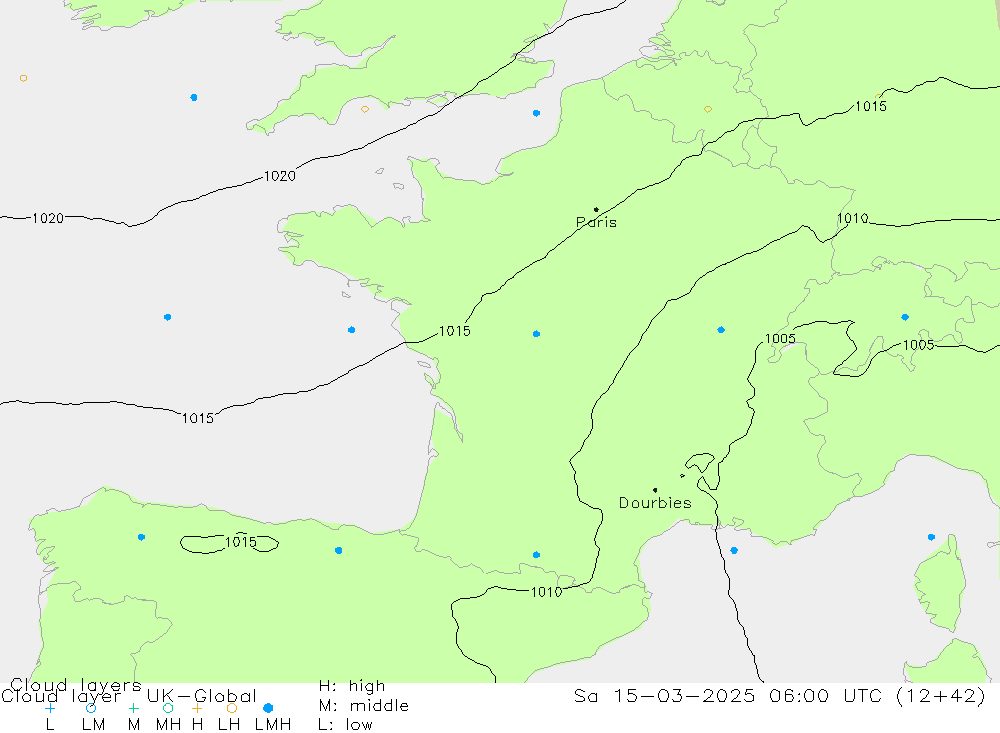This screenshot has height=733, width=1000.
Task: Click the orange circle LH legend icon
Action: 232,708
